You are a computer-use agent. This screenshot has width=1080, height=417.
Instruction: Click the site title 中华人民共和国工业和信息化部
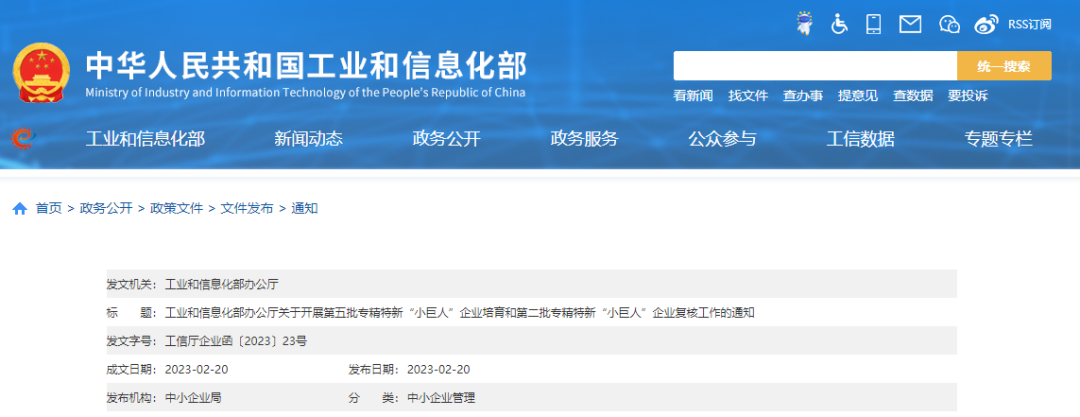pyautogui.click(x=307, y=65)
